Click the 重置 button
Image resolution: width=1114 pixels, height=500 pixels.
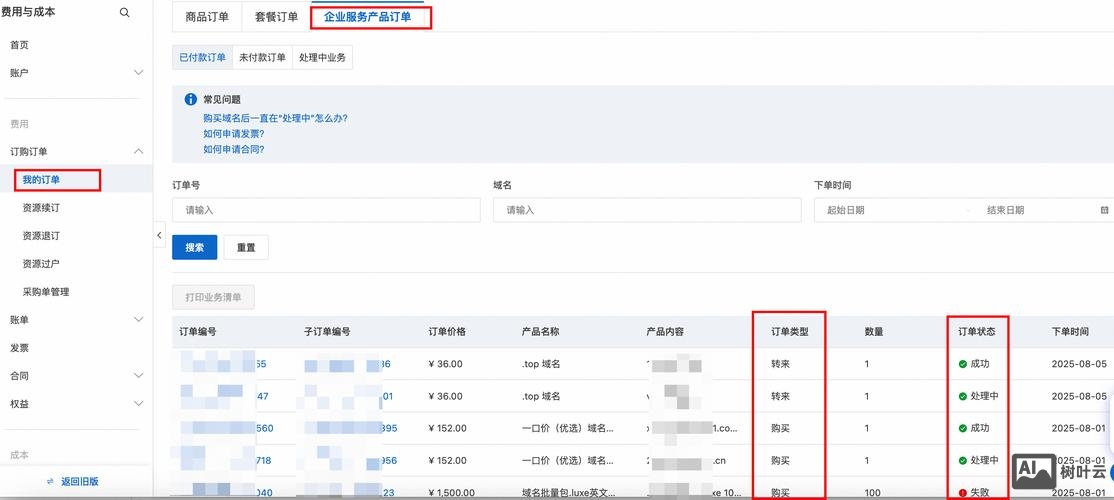[x=246, y=247]
